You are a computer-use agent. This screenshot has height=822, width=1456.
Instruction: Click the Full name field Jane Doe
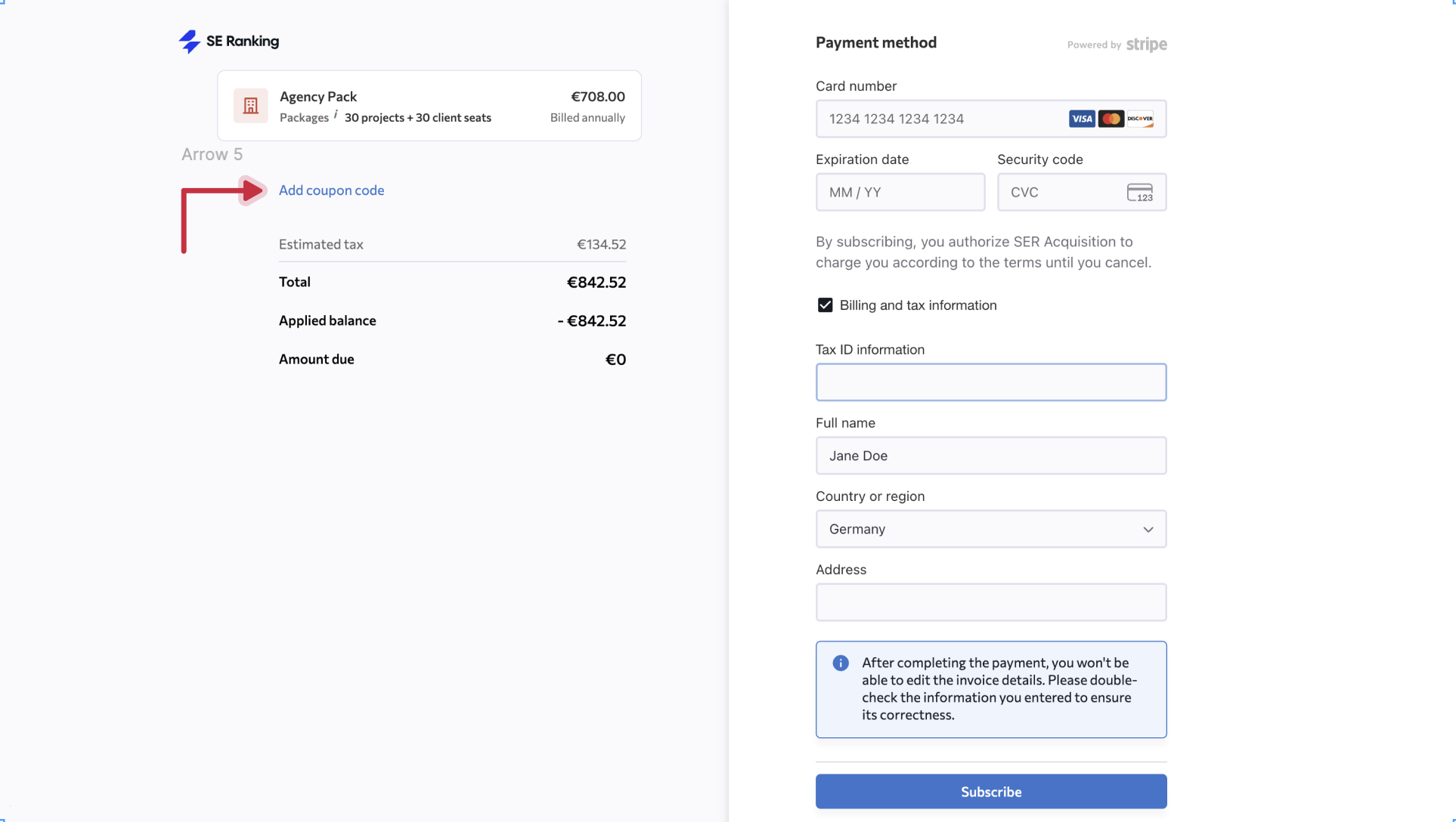(990, 456)
